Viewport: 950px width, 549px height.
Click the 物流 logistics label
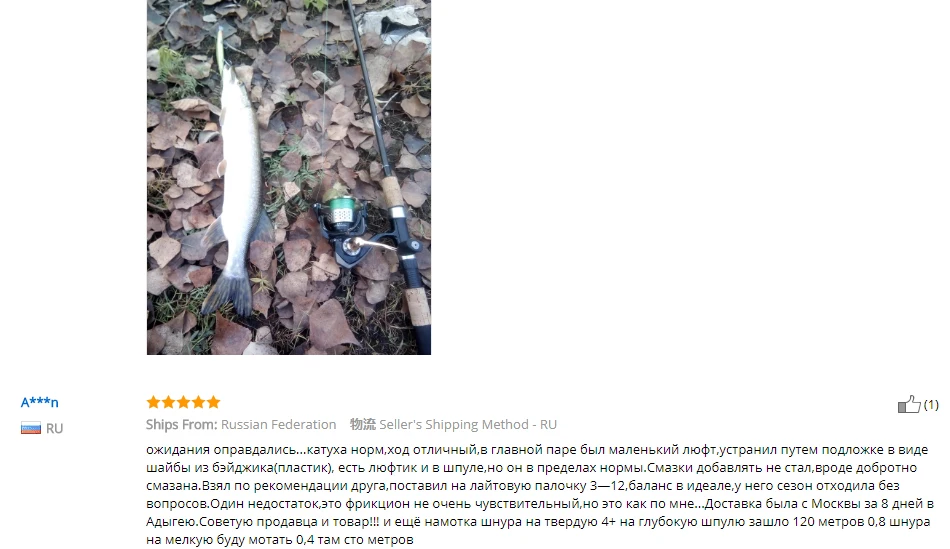pos(362,424)
